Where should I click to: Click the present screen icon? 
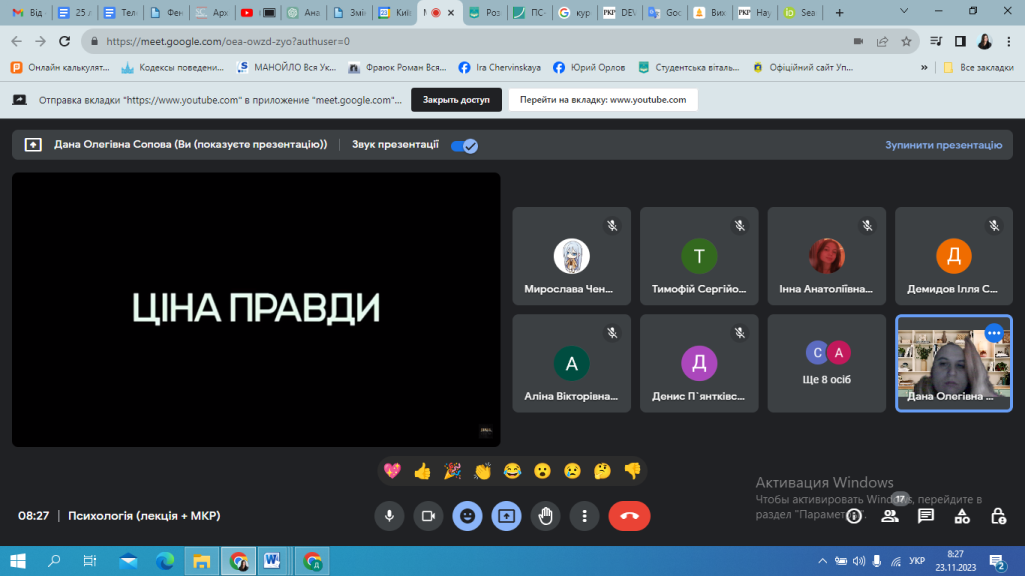coord(506,516)
